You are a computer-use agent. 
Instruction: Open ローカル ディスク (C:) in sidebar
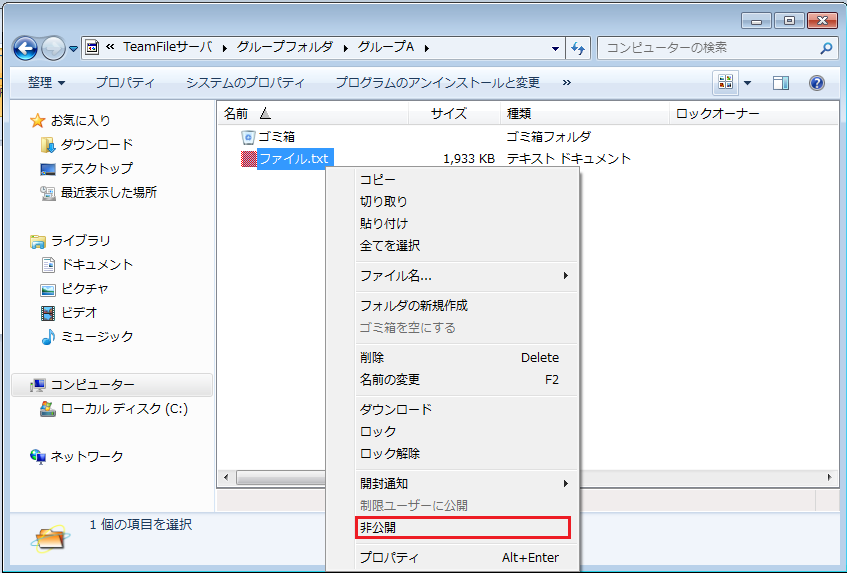point(124,408)
